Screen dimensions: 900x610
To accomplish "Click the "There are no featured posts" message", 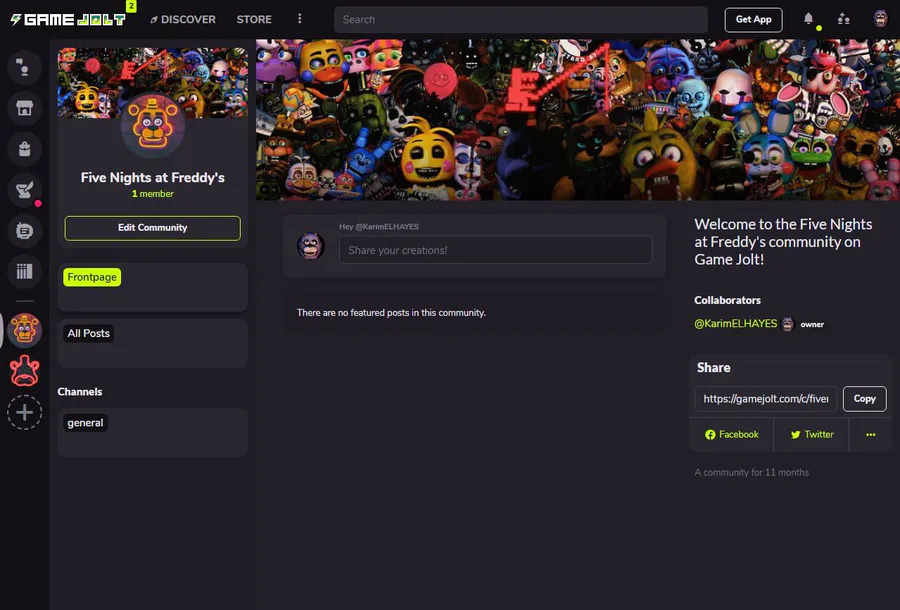I will point(391,313).
